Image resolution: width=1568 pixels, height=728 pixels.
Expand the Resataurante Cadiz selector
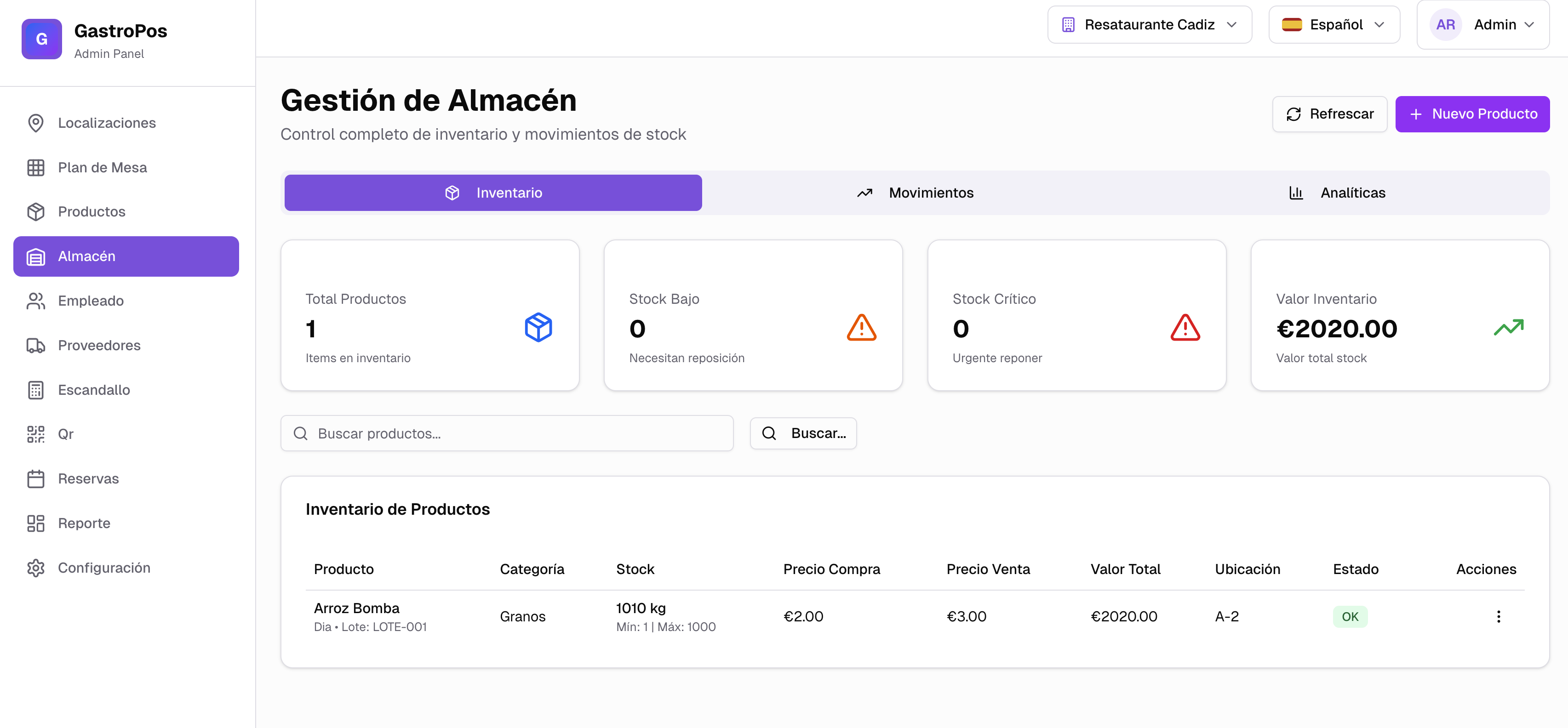point(1149,25)
